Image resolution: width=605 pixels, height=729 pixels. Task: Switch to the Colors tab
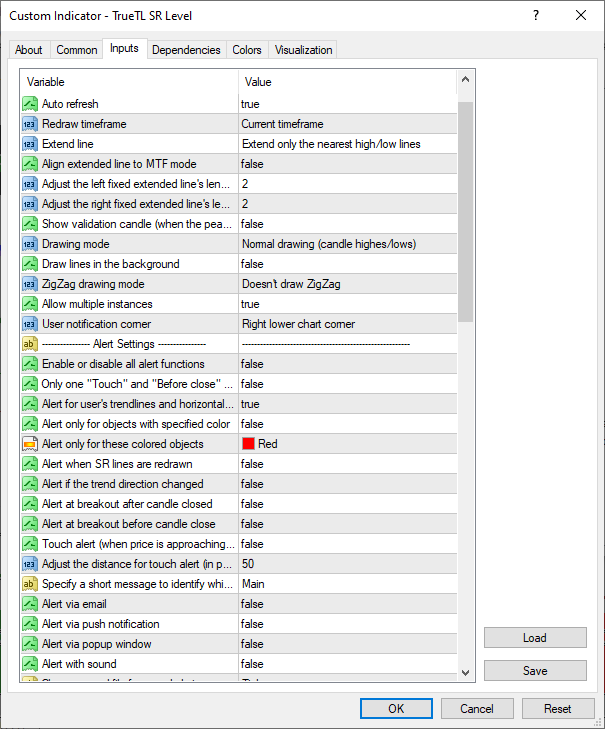247,50
